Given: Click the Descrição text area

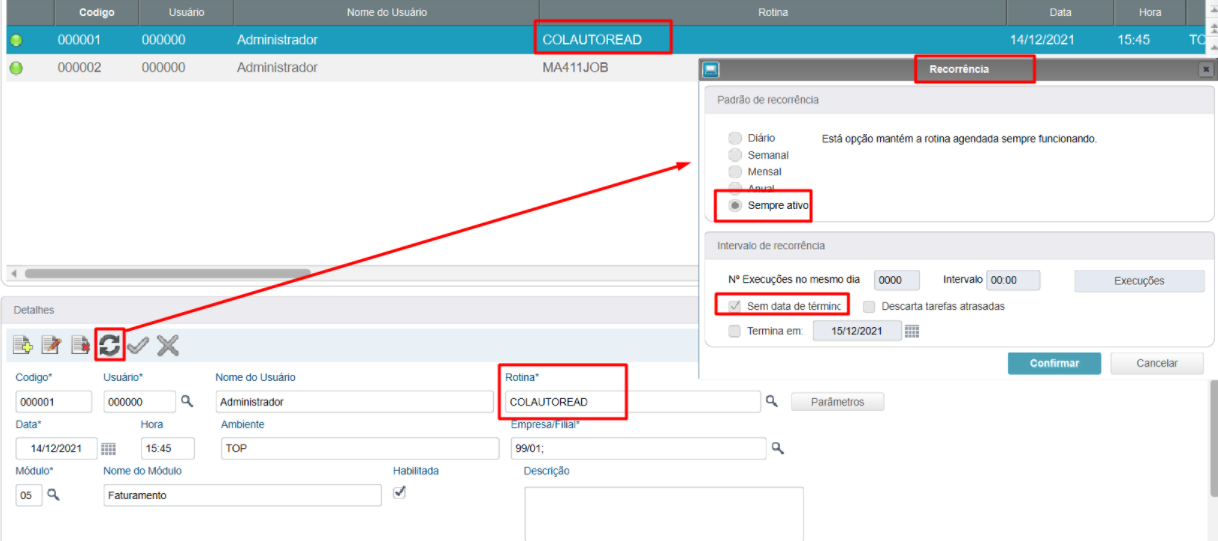Looking at the screenshot, I should (664, 514).
